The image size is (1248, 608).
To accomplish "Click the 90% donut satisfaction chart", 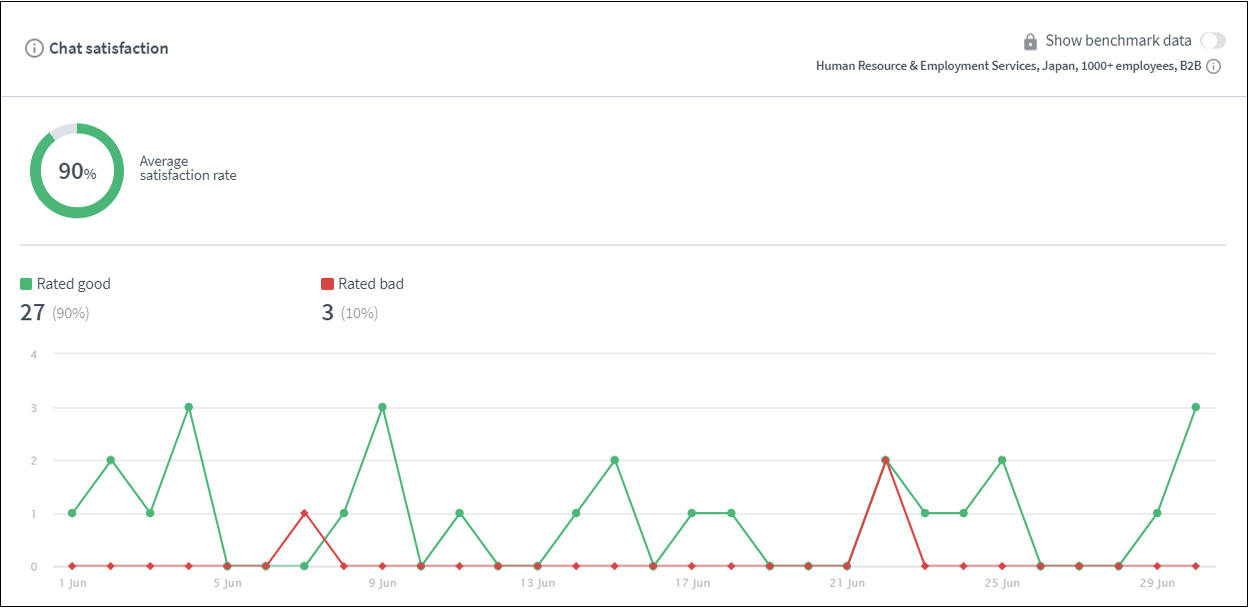I will (x=77, y=171).
